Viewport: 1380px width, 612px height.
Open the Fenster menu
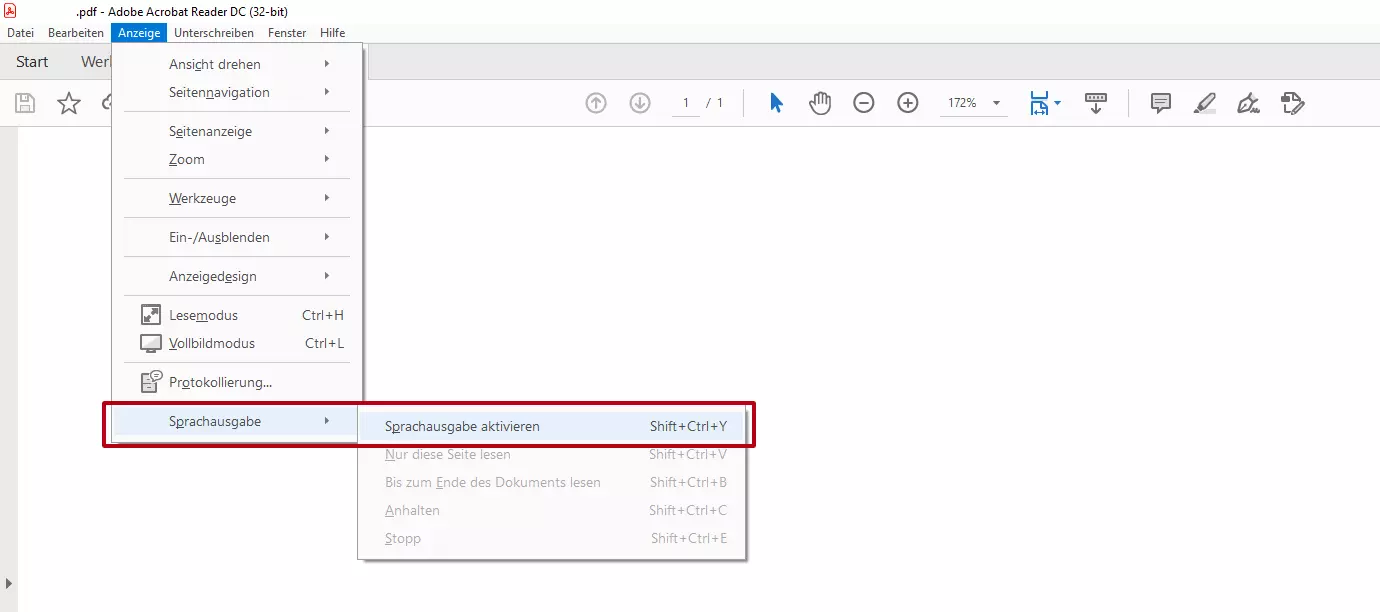tap(287, 33)
